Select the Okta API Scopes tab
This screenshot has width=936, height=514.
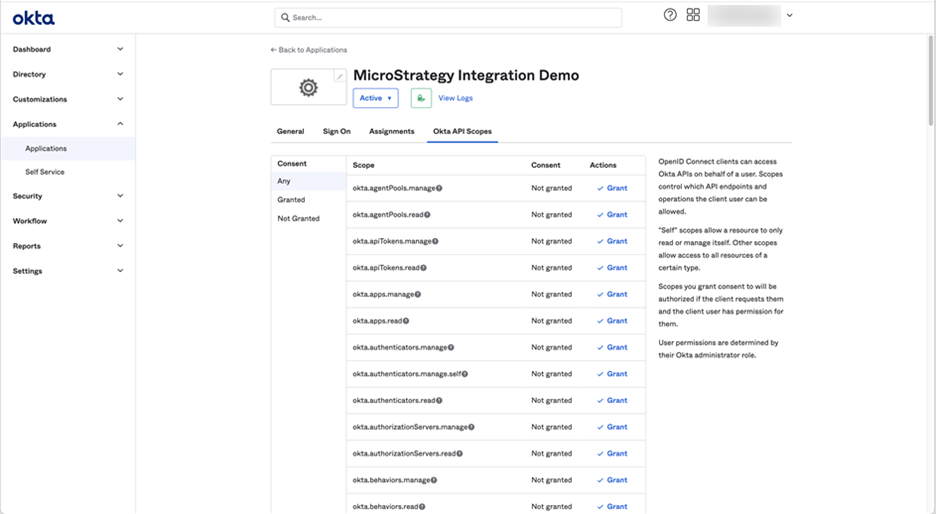click(x=462, y=131)
